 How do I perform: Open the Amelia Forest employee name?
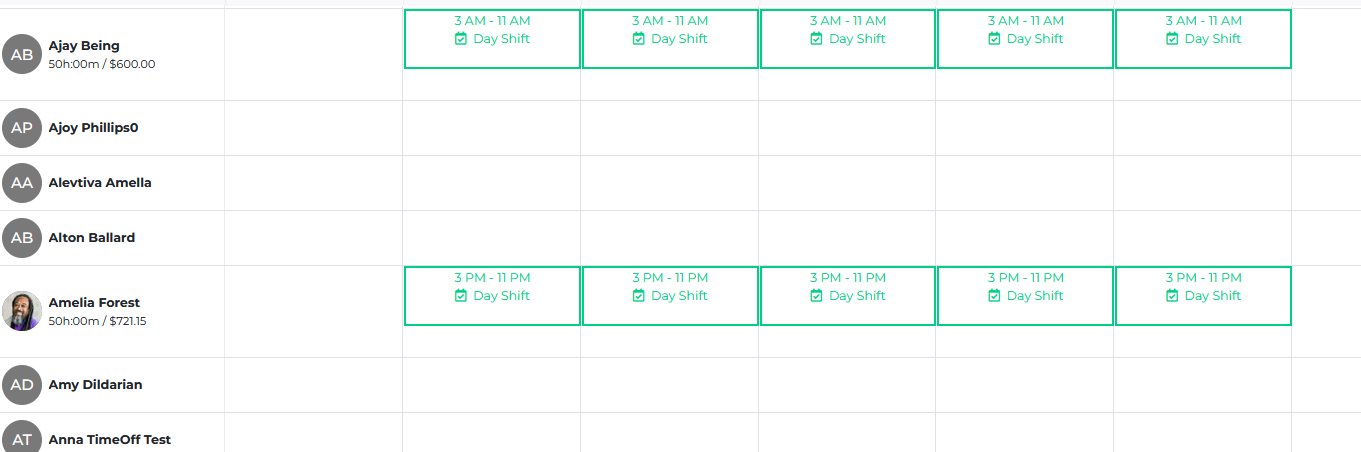coord(94,303)
